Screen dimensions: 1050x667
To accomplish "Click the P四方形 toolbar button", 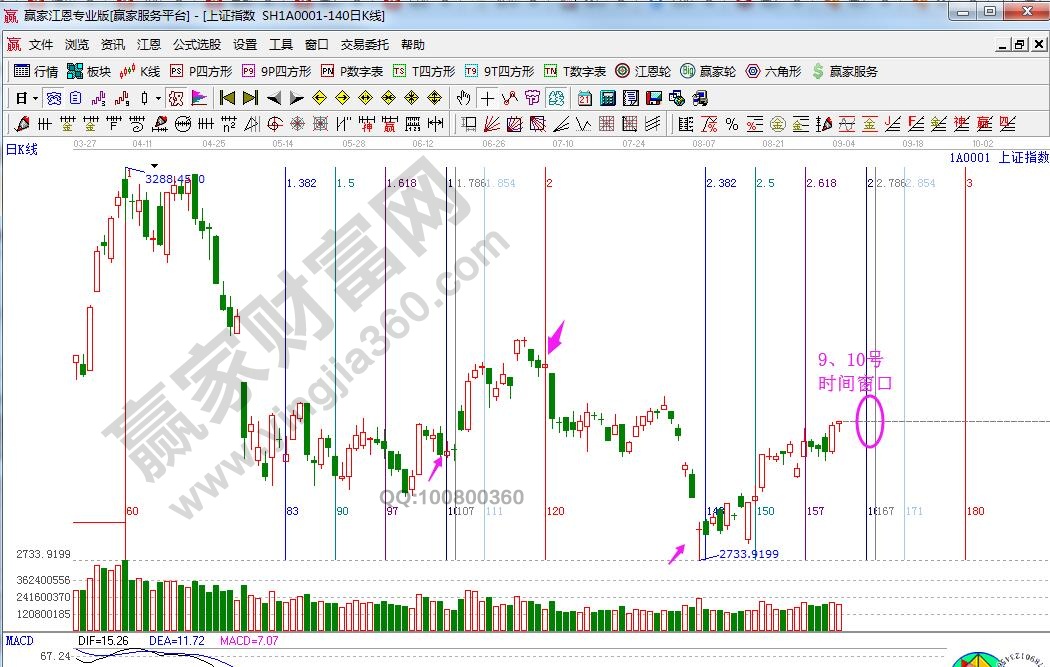I will pos(201,71).
